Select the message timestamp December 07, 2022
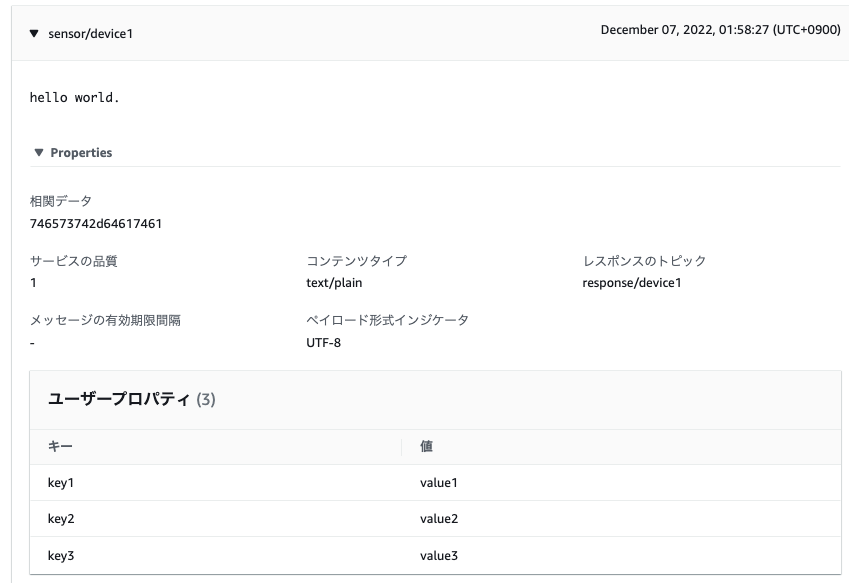849x583 pixels. point(720,30)
